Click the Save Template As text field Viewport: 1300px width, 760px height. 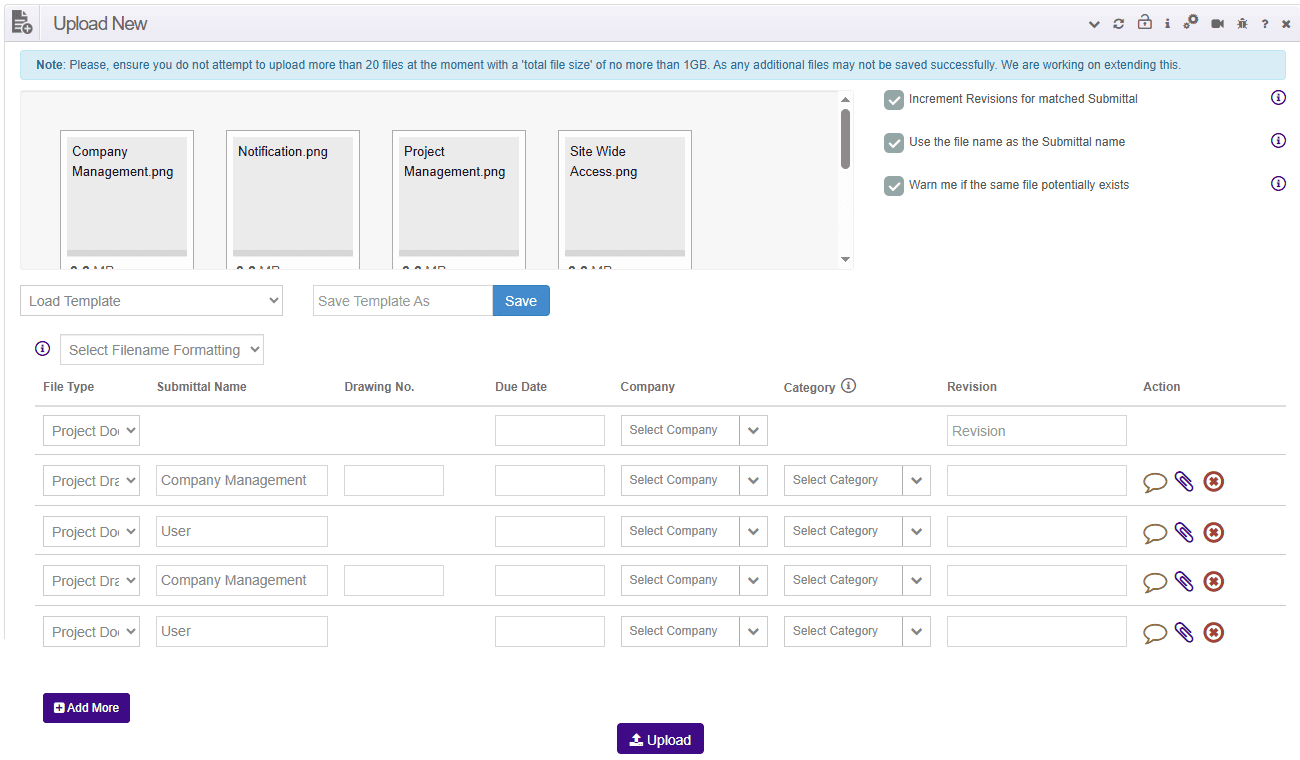click(402, 301)
